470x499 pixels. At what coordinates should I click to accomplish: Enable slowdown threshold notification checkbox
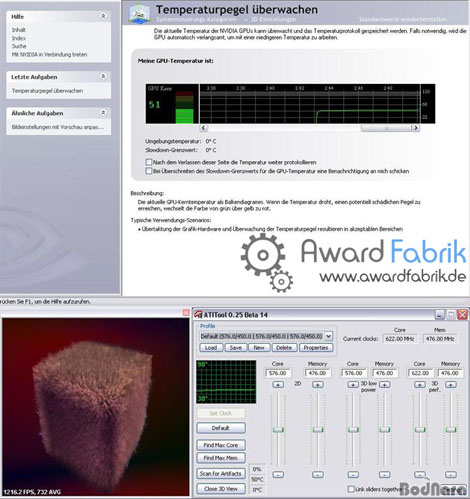click(x=149, y=171)
